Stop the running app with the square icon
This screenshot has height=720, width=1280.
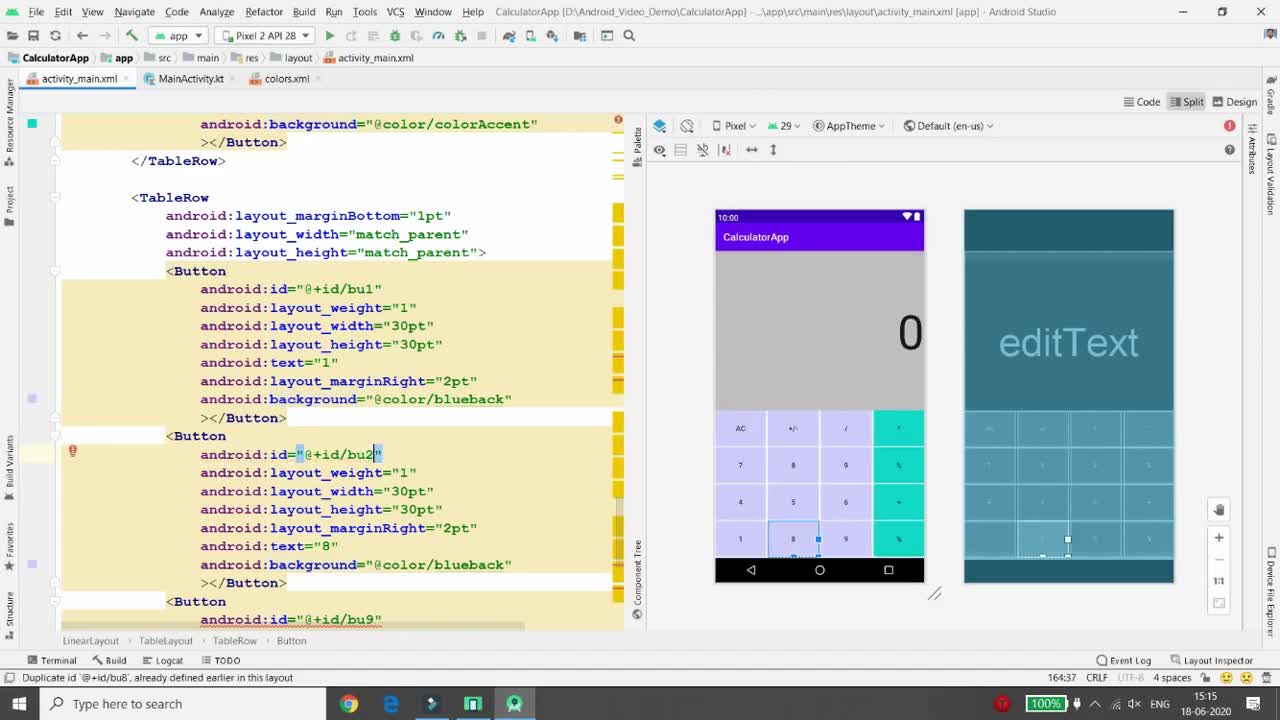tap(482, 36)
